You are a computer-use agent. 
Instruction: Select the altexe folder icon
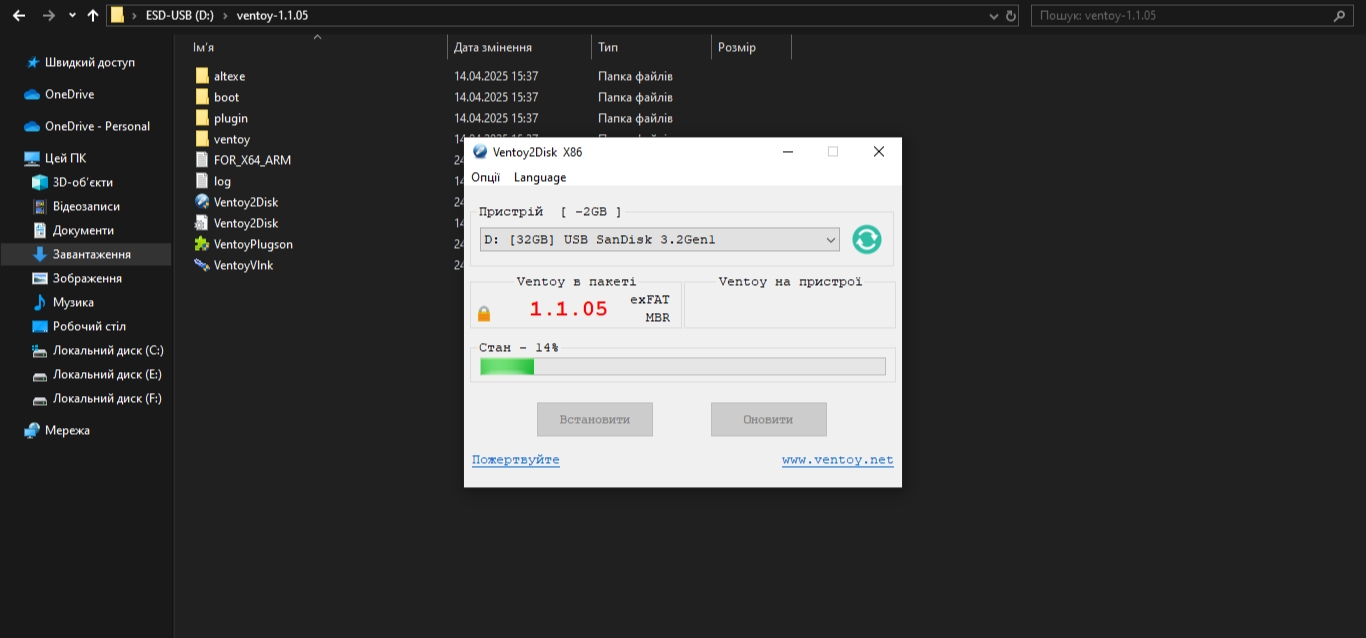coord(202,76)
